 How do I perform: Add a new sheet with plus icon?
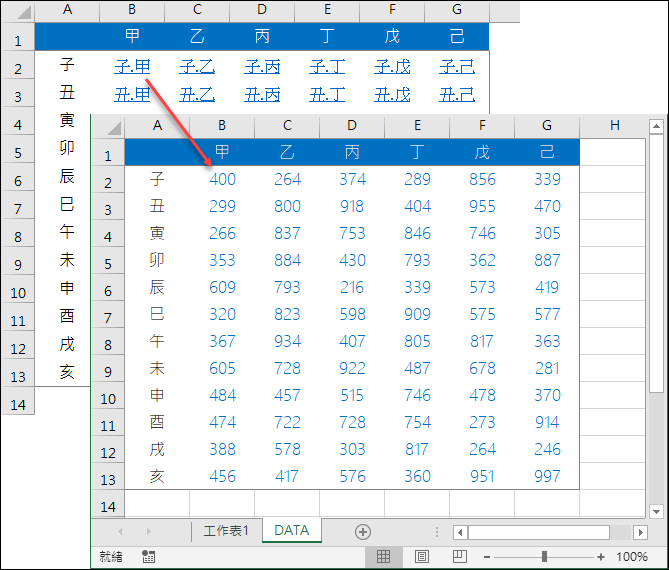363,532
